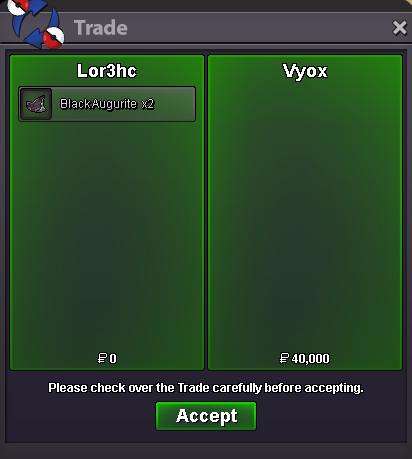
Task: Click Vyox's 40,000 money offer
Action: click(305, 358)
